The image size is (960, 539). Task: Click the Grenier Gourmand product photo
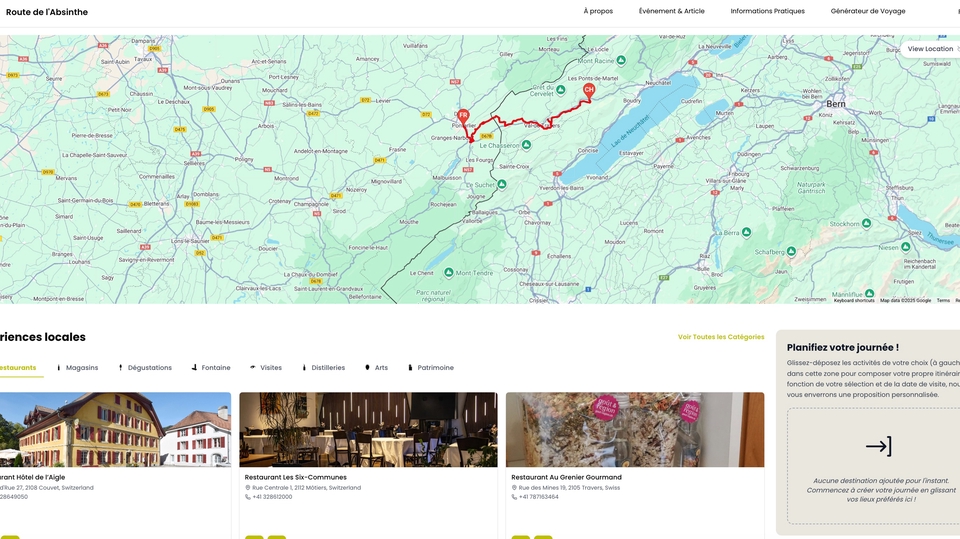pyautogui.click(x=635, y=429)
